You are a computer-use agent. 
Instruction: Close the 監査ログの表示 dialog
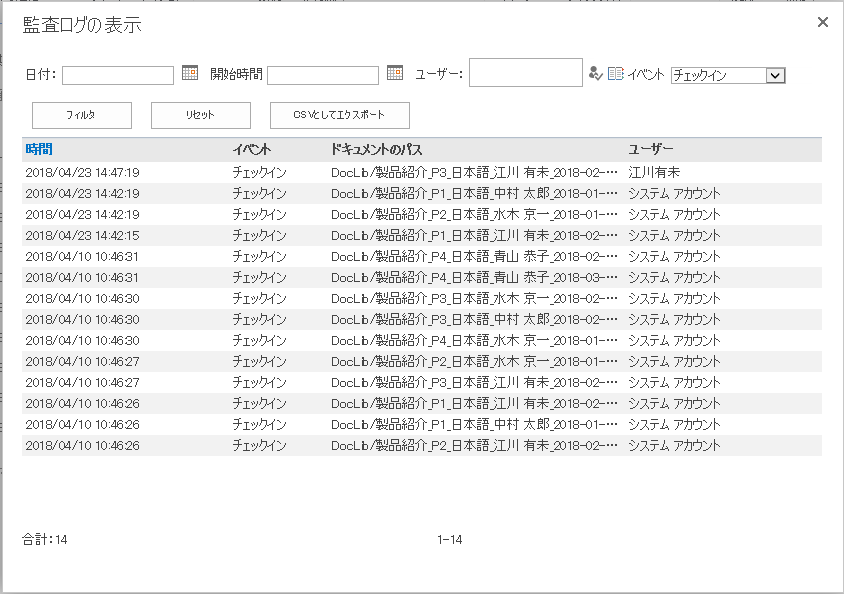pyautogui.click(x=822, y=22)
